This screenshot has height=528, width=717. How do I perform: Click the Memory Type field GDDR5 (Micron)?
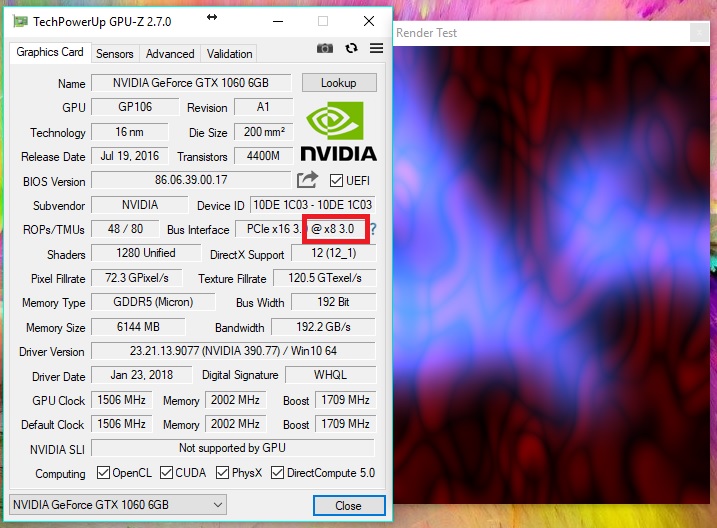153,302
